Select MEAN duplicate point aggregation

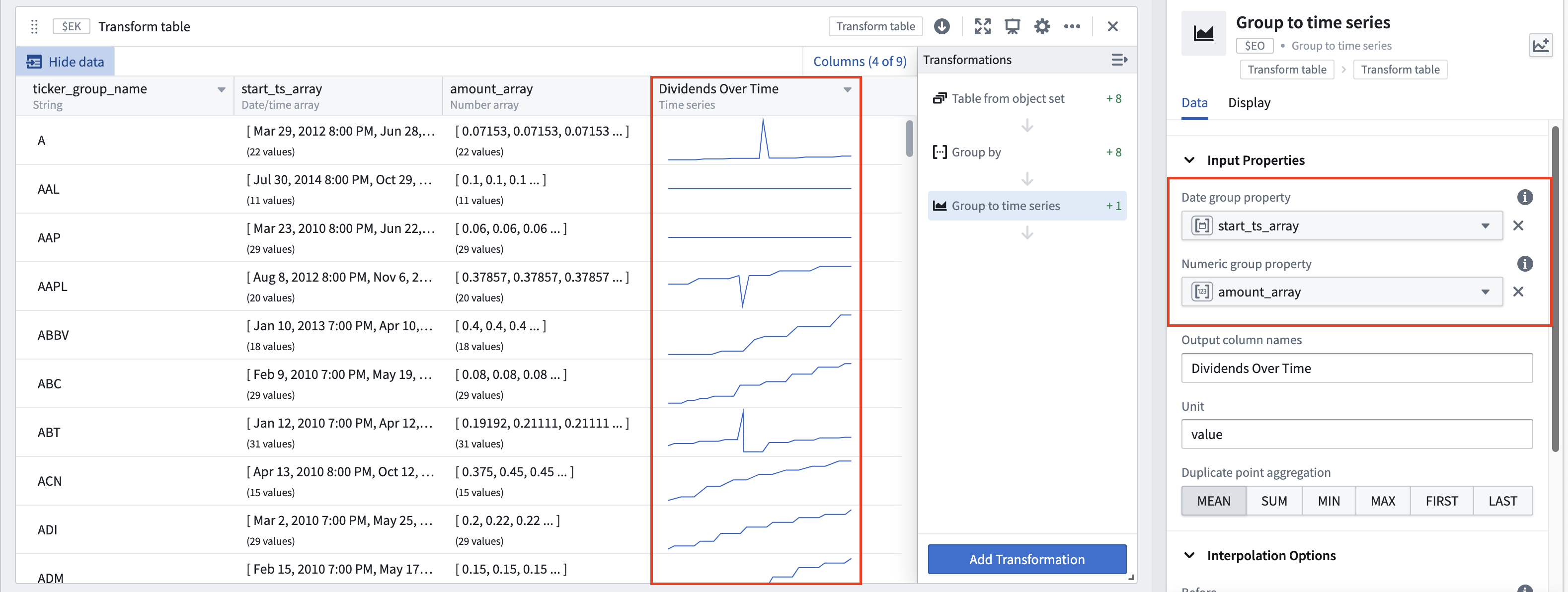pyautogui.click(x=1213, y=501)
